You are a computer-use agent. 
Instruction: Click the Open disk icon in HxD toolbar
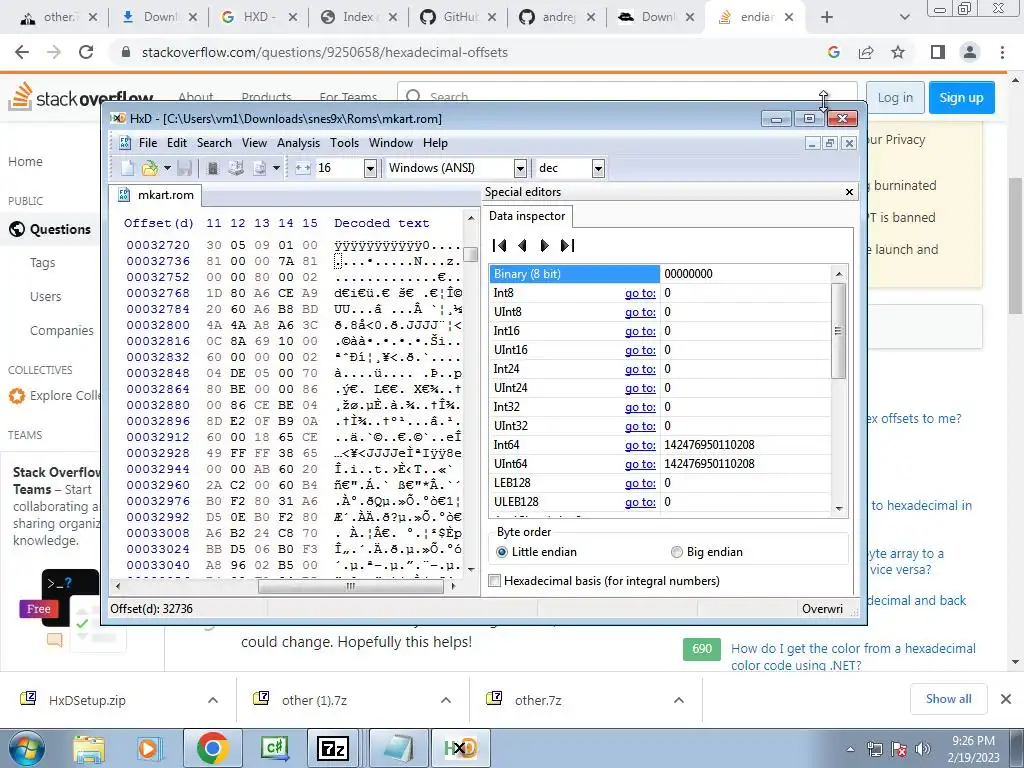click(x=236, y=168)
